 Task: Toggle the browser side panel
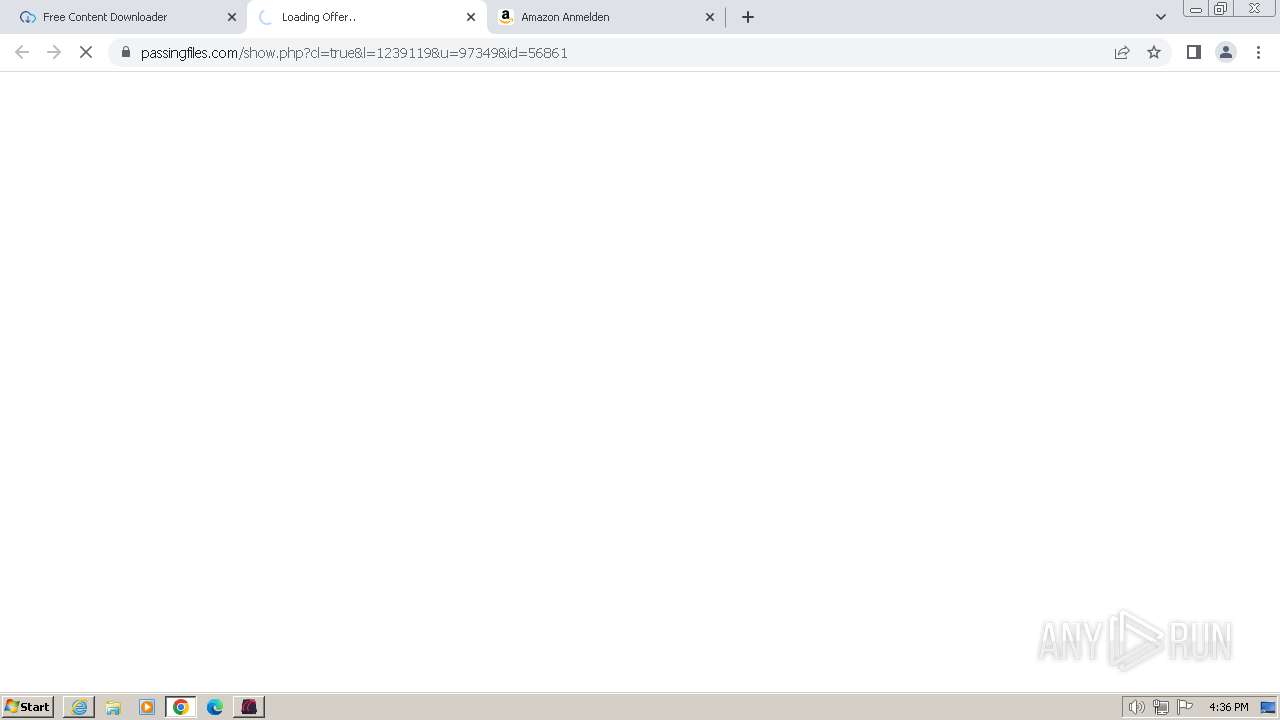point(1193,52)
